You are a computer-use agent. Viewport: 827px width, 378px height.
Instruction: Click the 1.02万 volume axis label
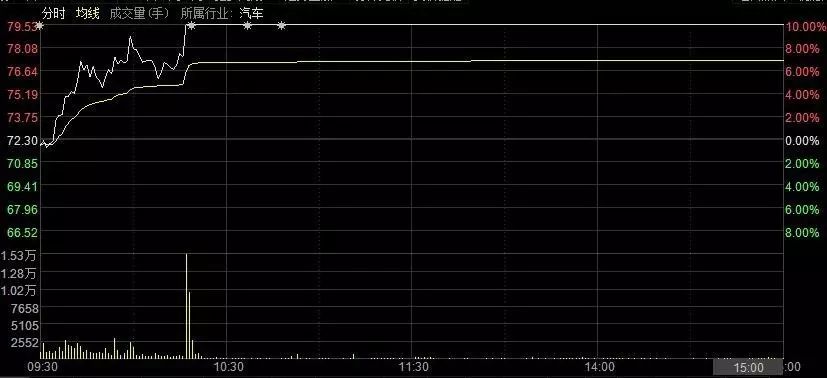pos(19,290)
